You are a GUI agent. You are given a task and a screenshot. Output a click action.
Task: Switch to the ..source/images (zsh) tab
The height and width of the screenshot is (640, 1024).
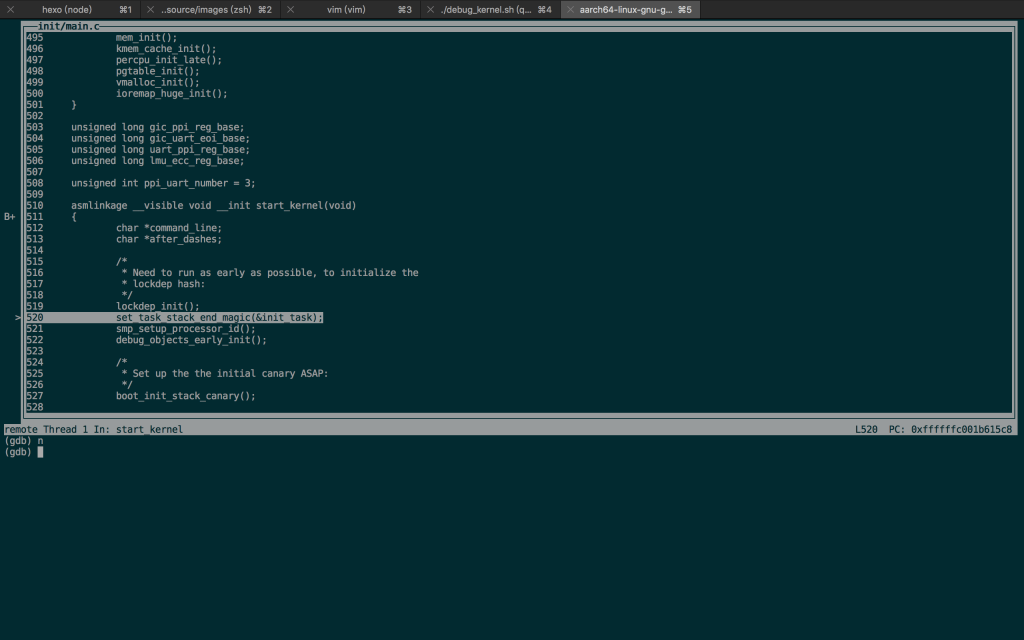coord(210,10)
